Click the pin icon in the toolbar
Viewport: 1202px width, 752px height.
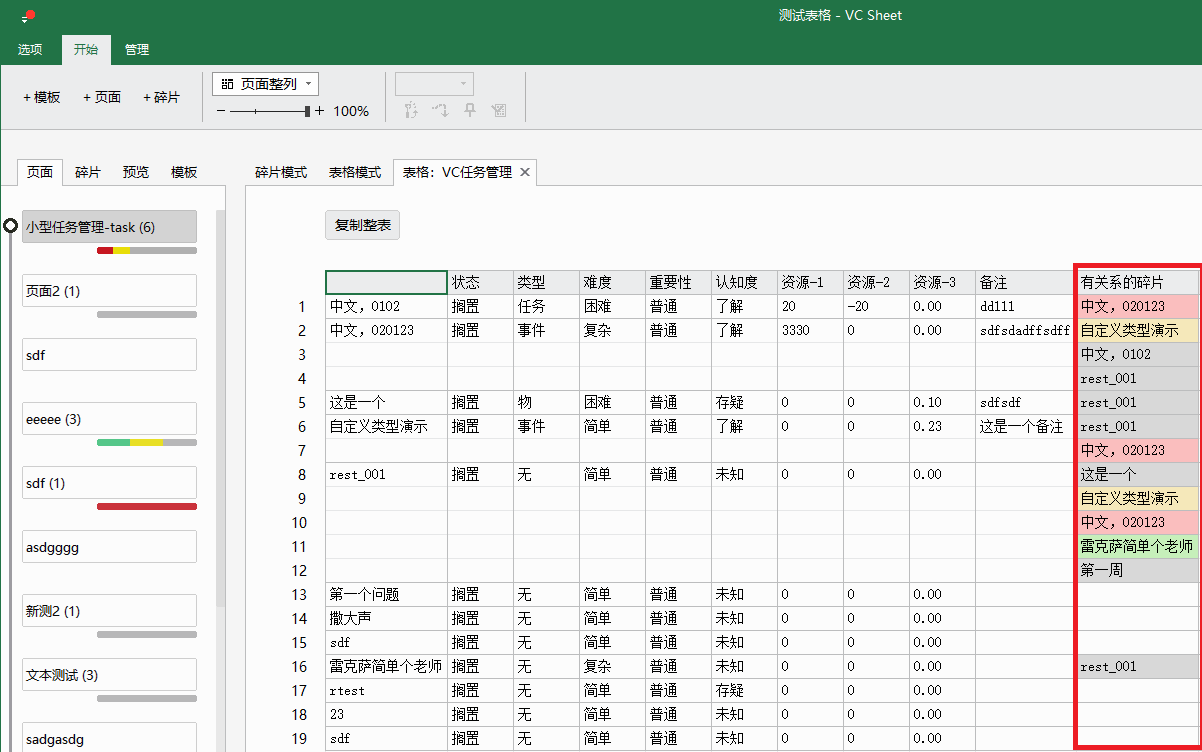coord(469,110)
